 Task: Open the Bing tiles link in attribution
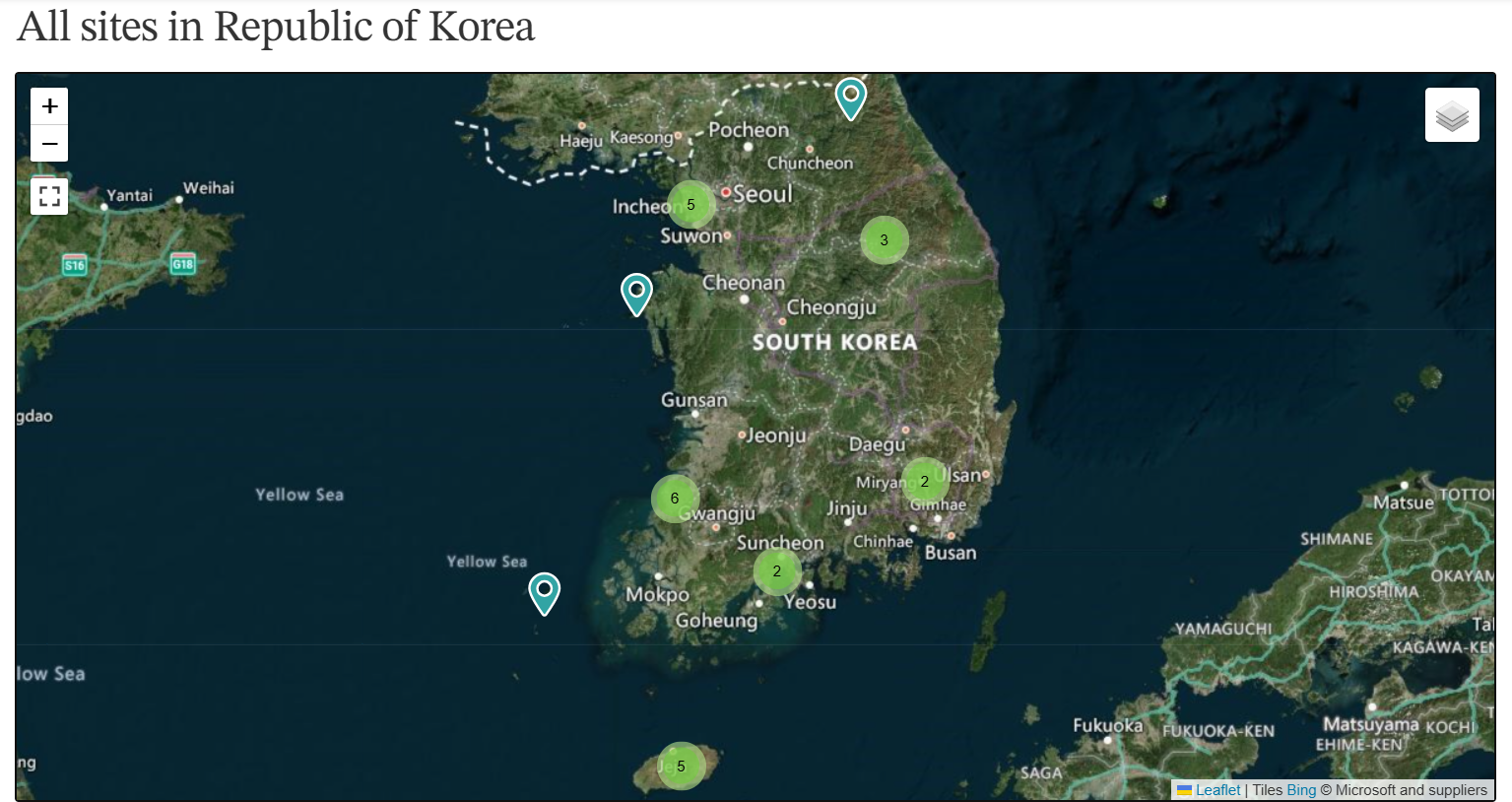pos(1301,789)
